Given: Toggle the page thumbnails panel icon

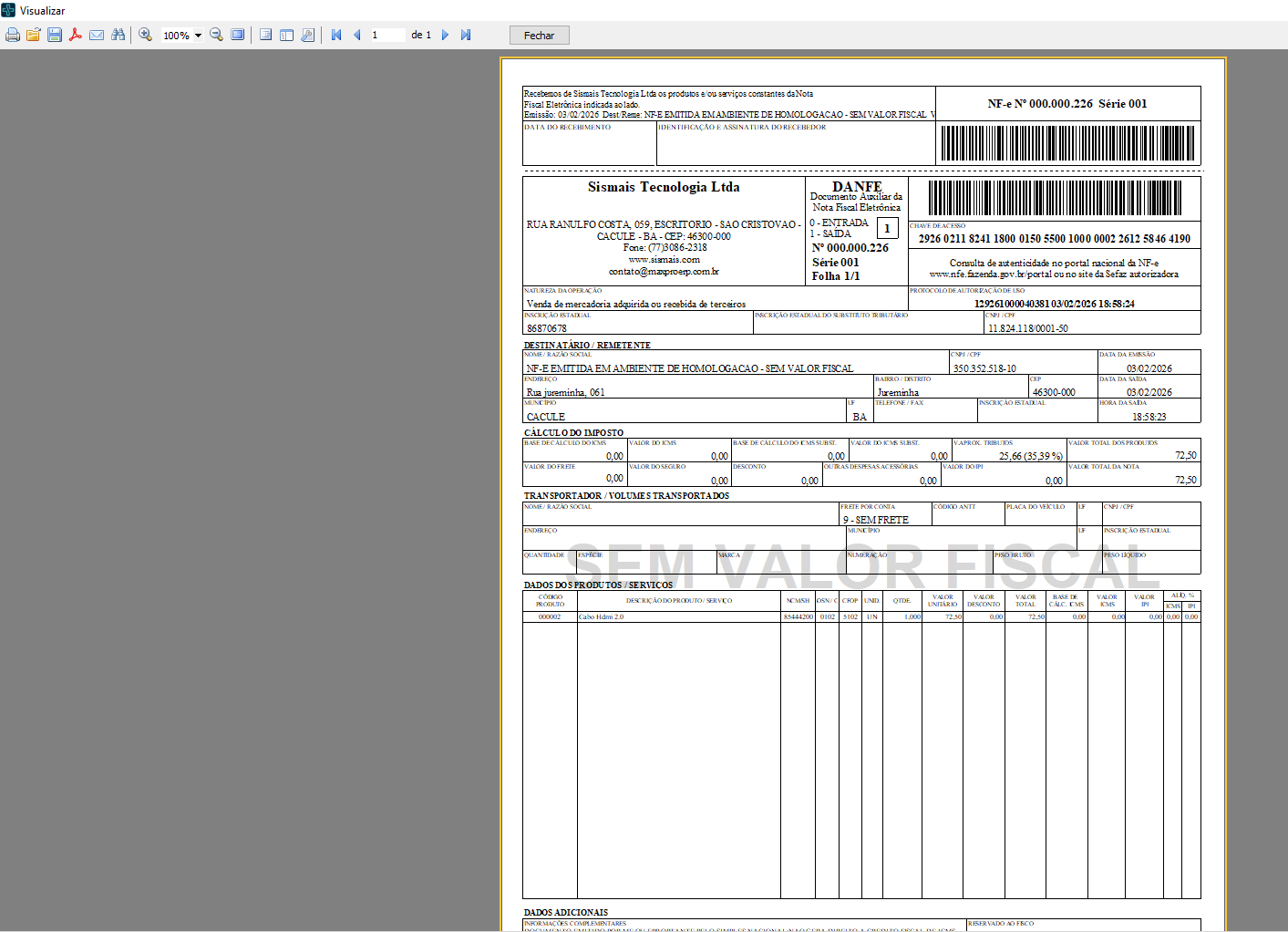Looking at the screenshot, I should [x=286, y=36].
